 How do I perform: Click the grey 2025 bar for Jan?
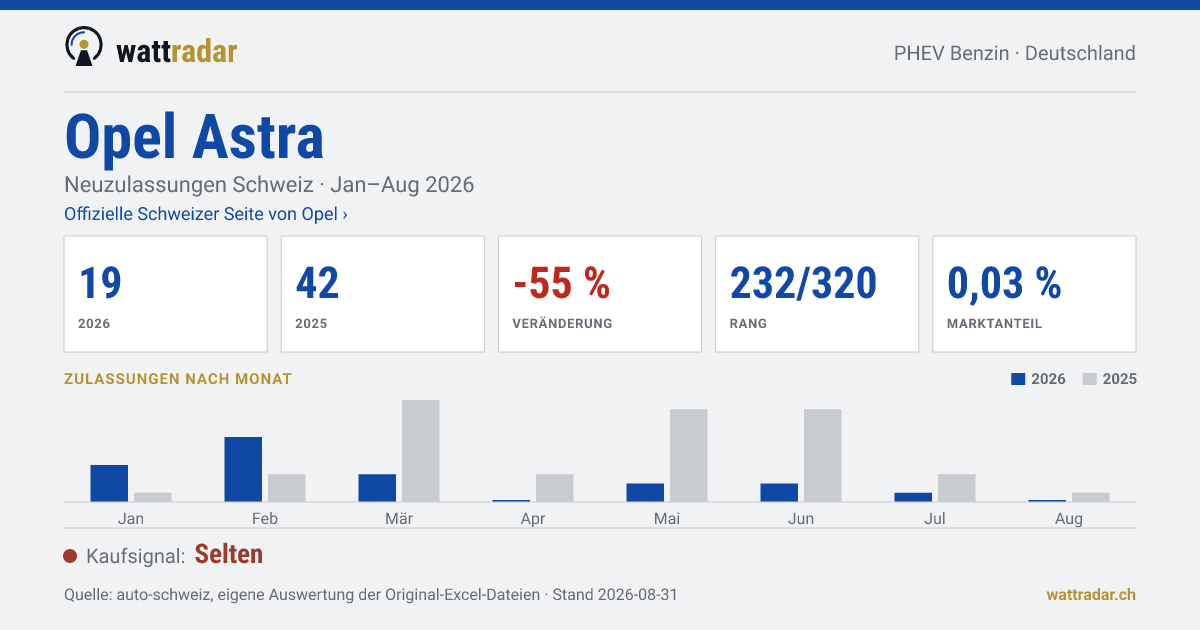pyautogui.click(x=153, y=497)
